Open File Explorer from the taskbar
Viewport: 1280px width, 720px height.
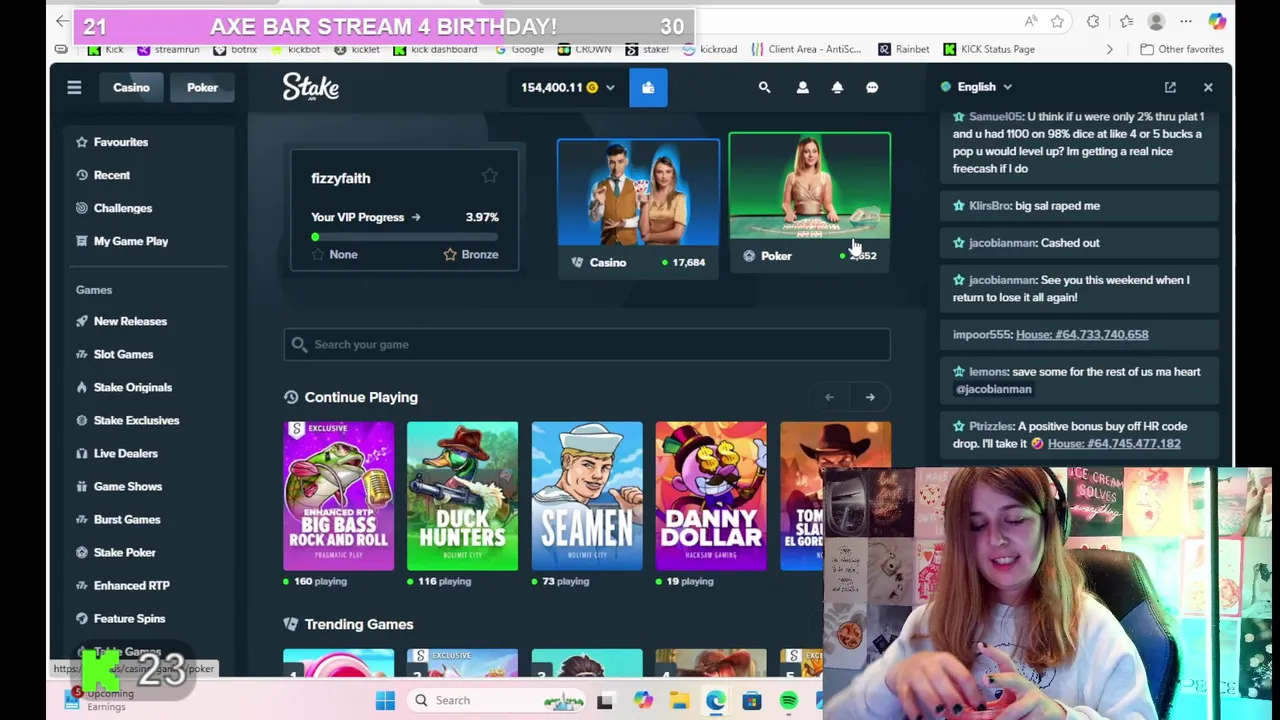tap(679, 700)
